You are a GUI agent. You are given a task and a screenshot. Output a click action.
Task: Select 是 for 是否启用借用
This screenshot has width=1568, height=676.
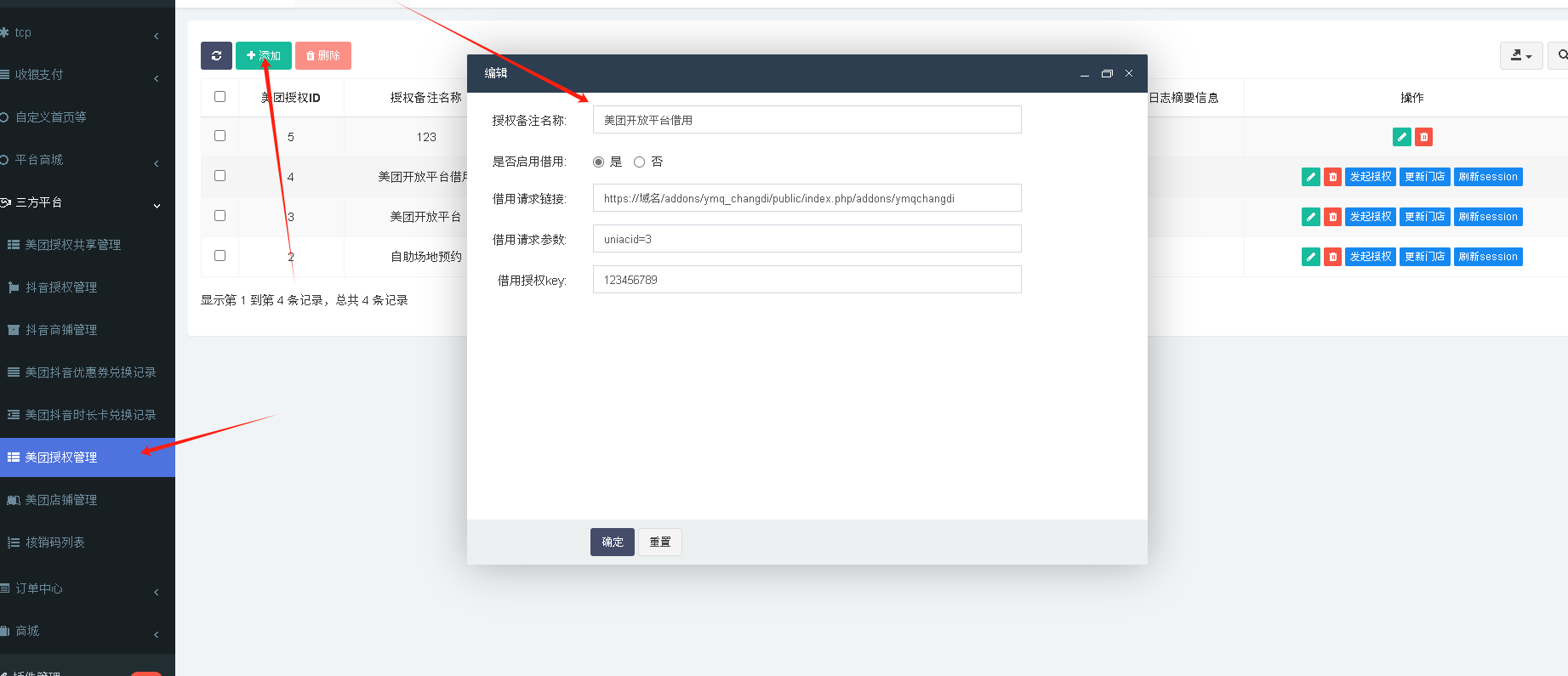(x=599, y=162)
